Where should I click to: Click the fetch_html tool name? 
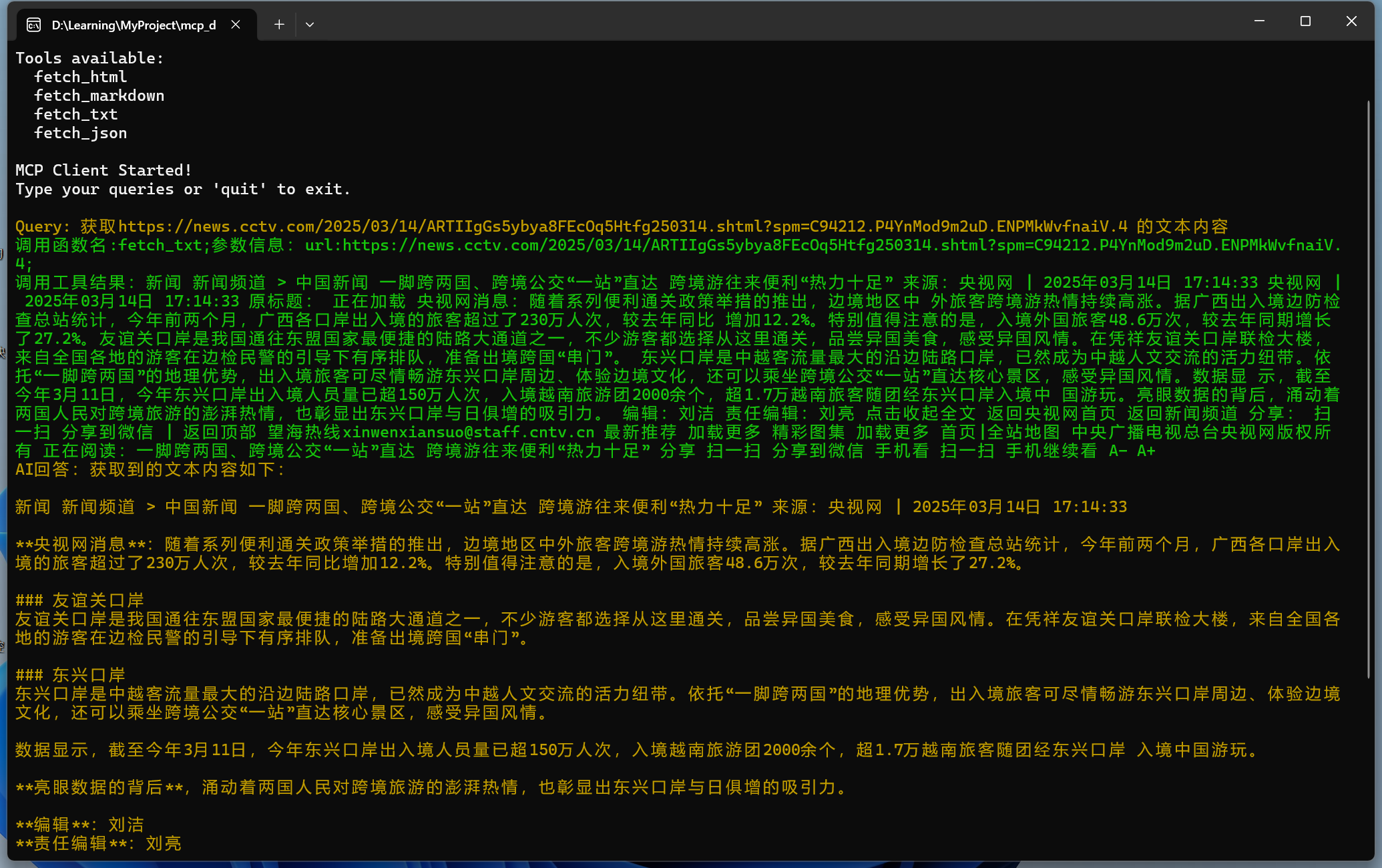coord(80,77)
